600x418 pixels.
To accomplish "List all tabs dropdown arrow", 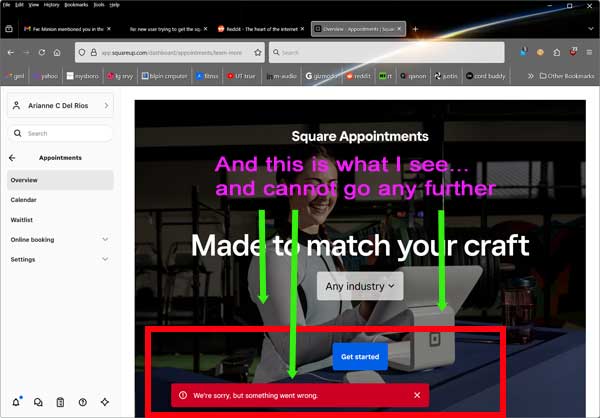I will point(590,29).
